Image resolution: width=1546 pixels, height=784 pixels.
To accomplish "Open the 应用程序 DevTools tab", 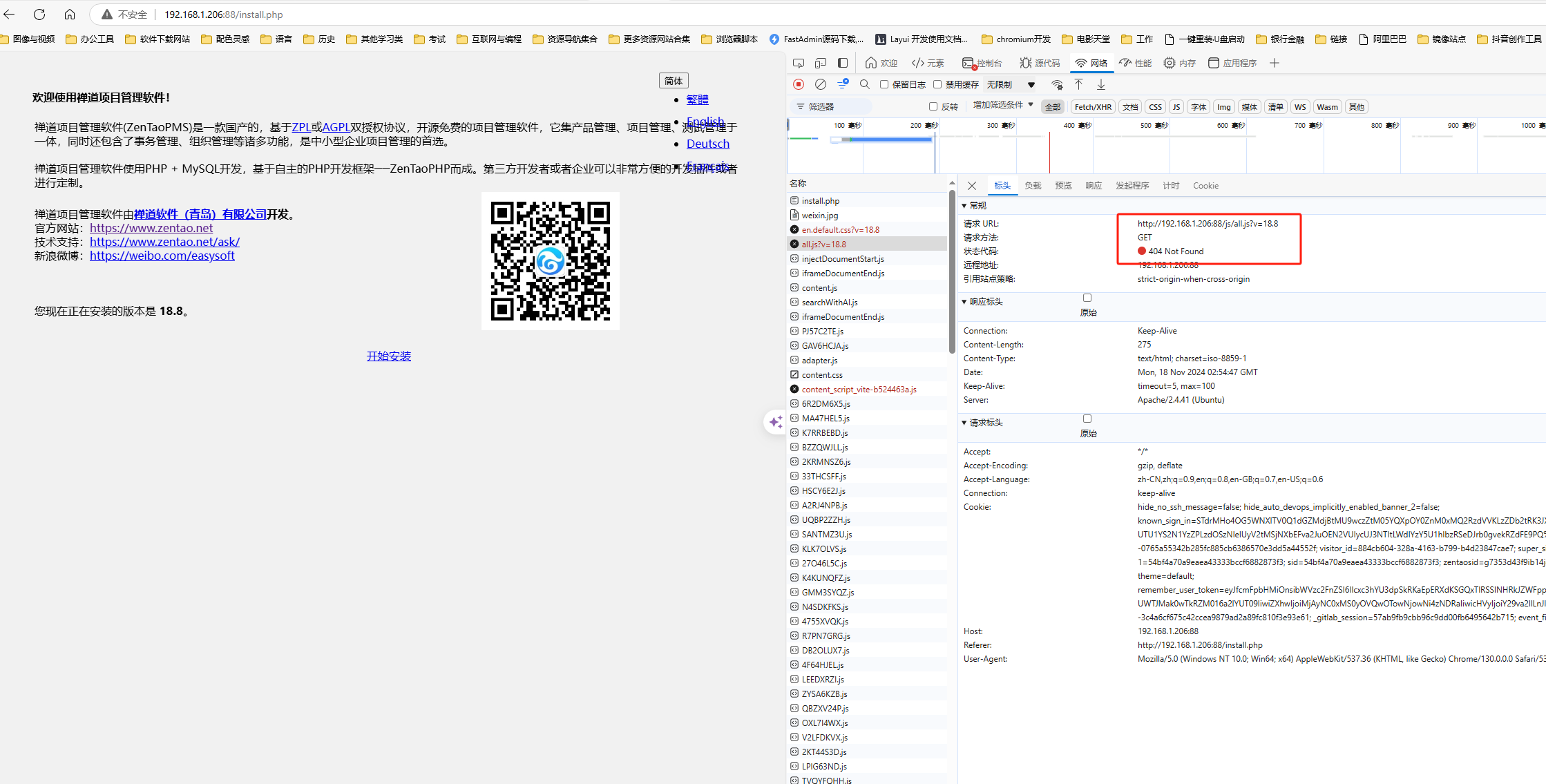I will [1232, 63].
